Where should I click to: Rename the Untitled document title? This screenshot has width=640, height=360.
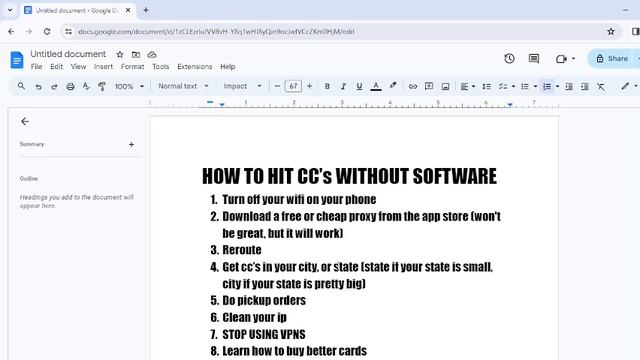coord(68,54)
